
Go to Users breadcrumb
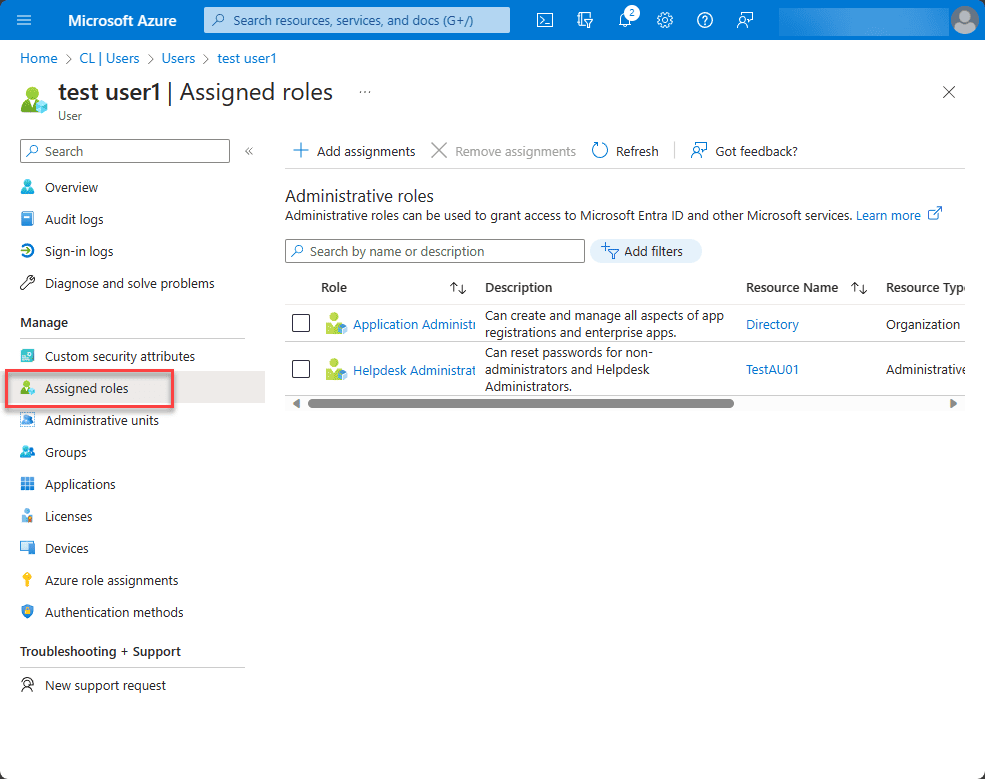click(x=178, y=58)
